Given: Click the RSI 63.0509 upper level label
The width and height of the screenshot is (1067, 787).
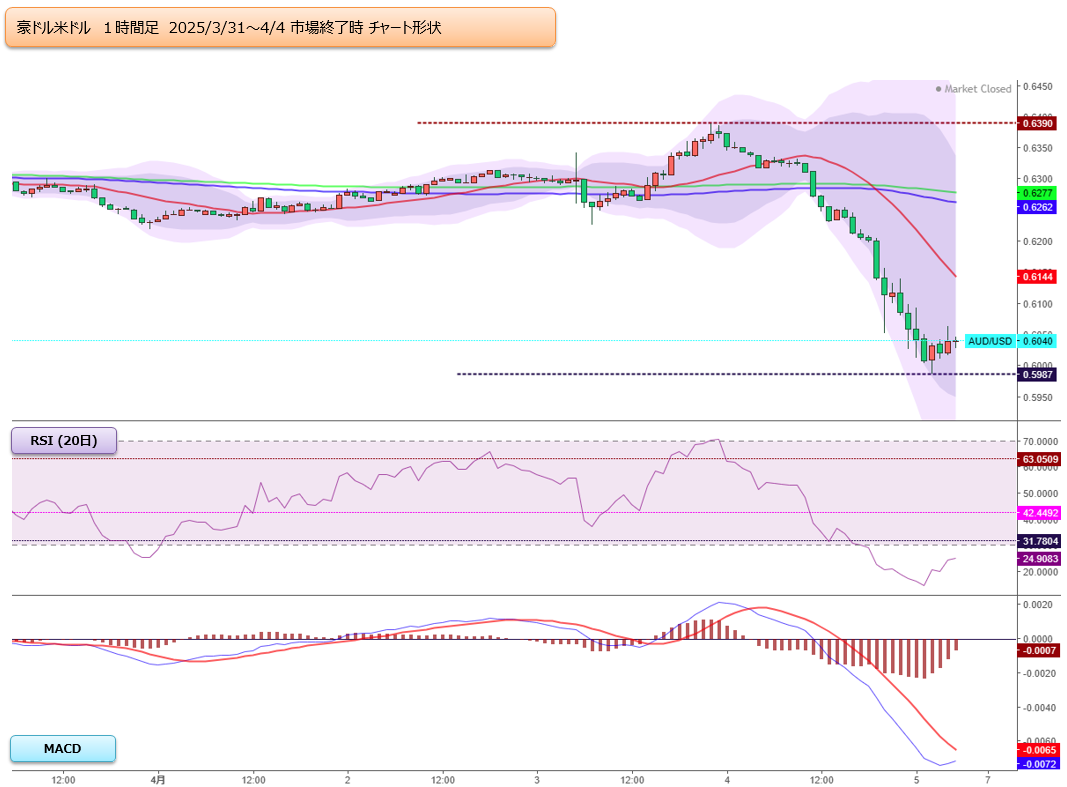Looking at the screenshot, I should point(1039,459).
